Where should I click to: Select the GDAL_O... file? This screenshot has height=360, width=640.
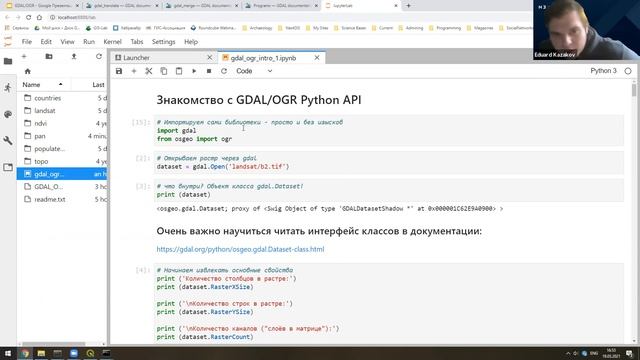pyautogui.click(x=62, y=187)
